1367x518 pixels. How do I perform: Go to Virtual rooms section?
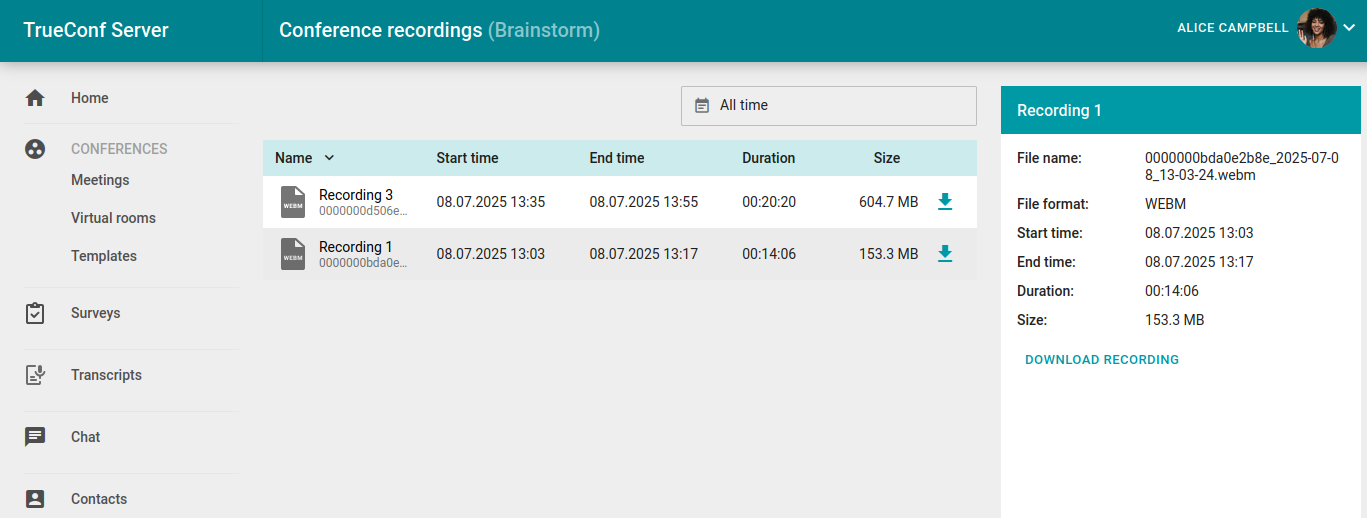(113, 218)
